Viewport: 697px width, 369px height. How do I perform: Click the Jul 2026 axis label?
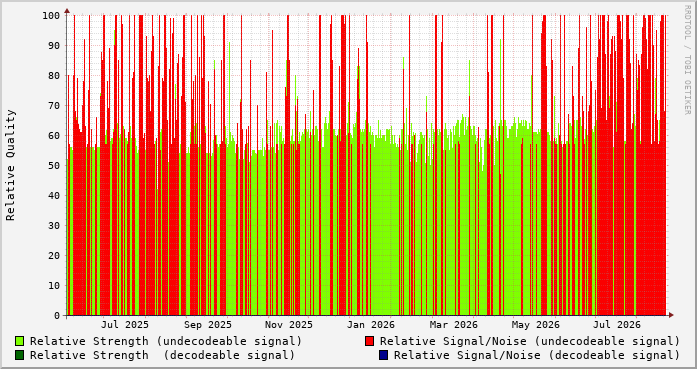pos(617,325)
